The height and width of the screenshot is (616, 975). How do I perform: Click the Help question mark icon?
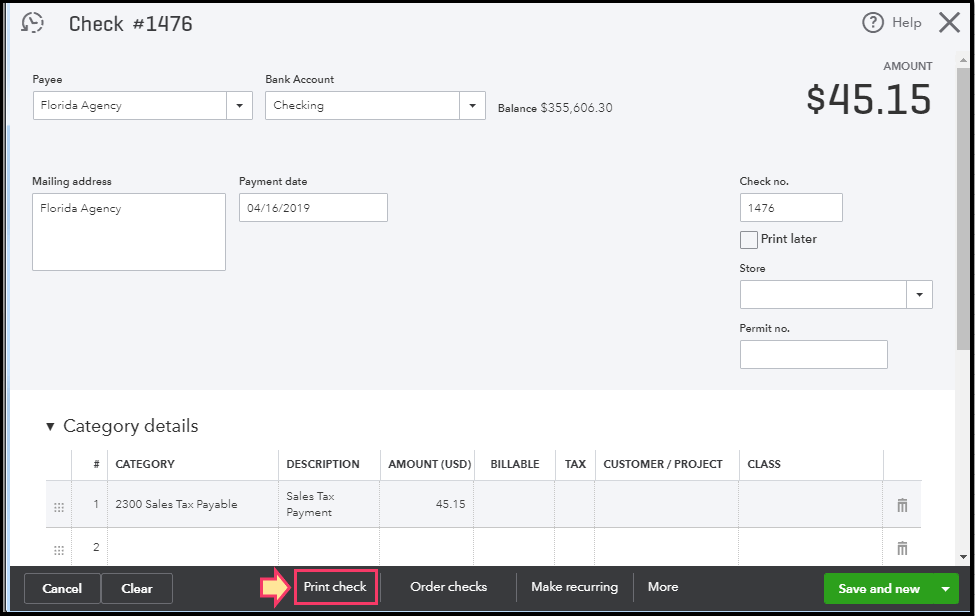[872, 23]
